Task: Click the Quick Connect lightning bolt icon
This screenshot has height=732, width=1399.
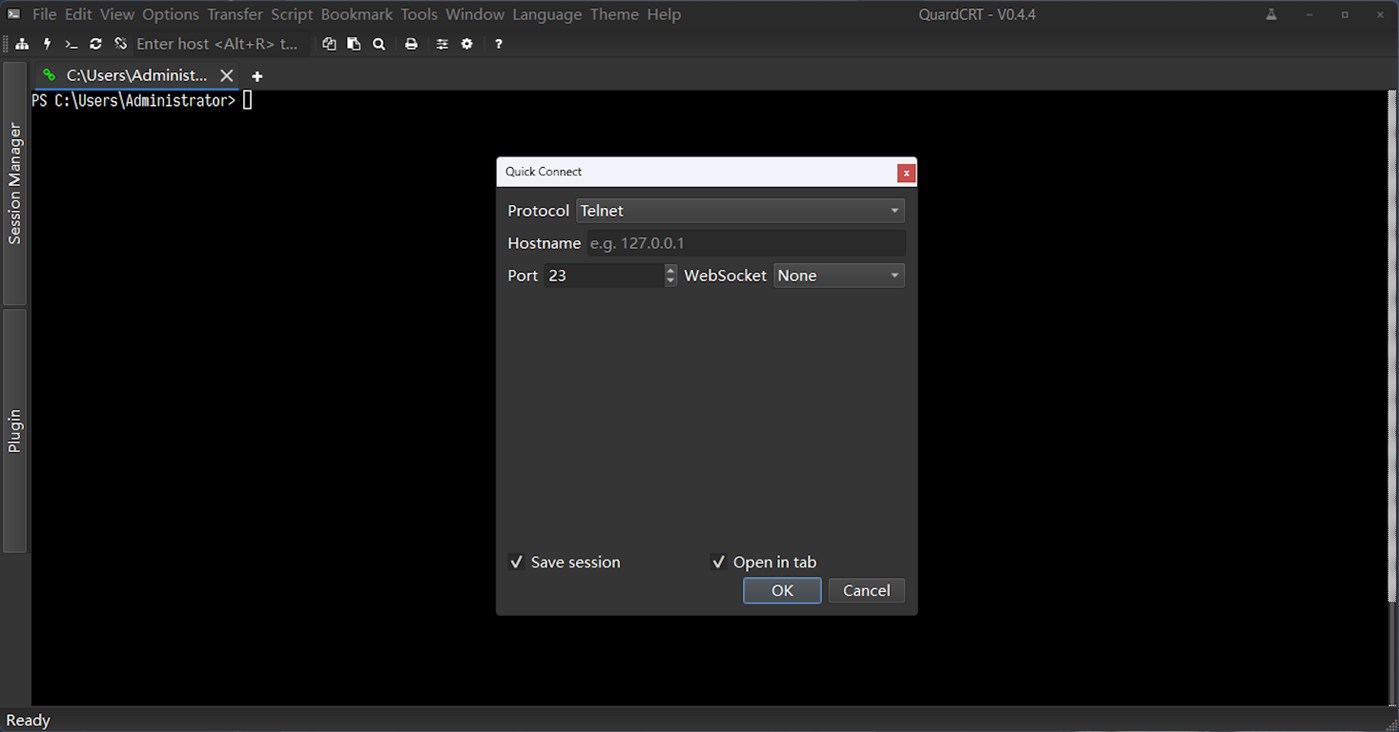Action: tap(46, 43)
